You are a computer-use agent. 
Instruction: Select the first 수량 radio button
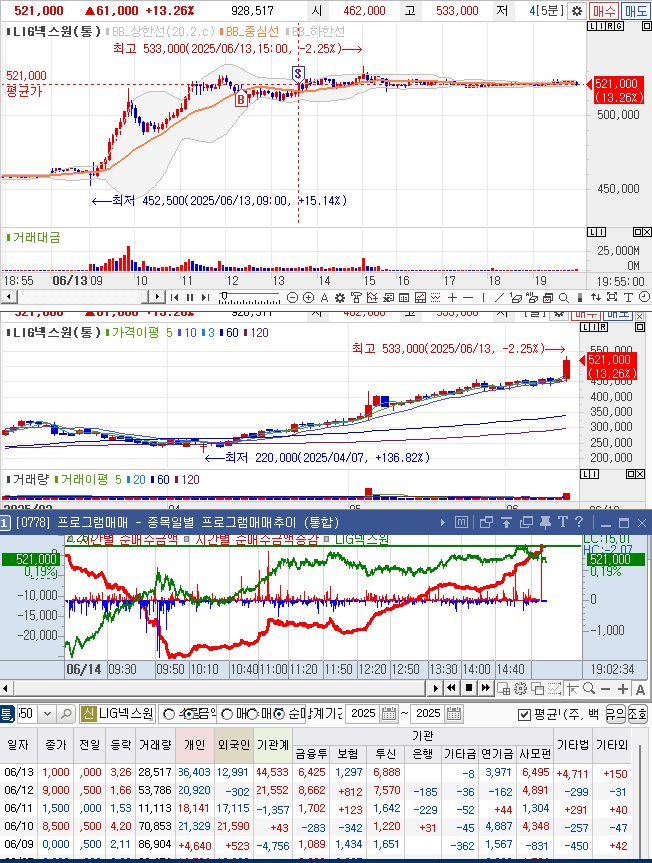tap(169, 714)
